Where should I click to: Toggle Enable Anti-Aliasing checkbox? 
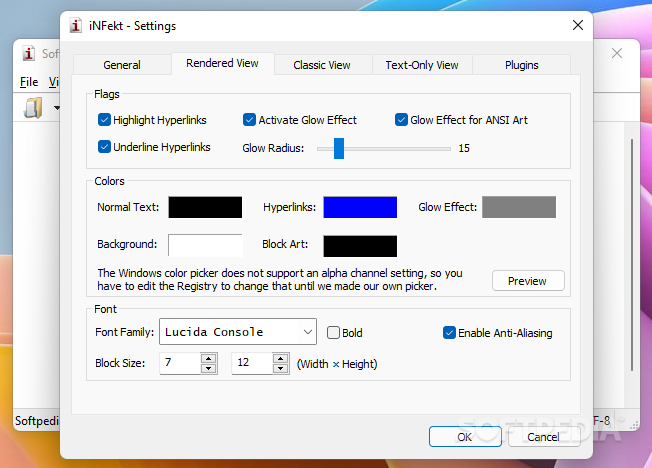pyautogui.click(x=449, y=333)
